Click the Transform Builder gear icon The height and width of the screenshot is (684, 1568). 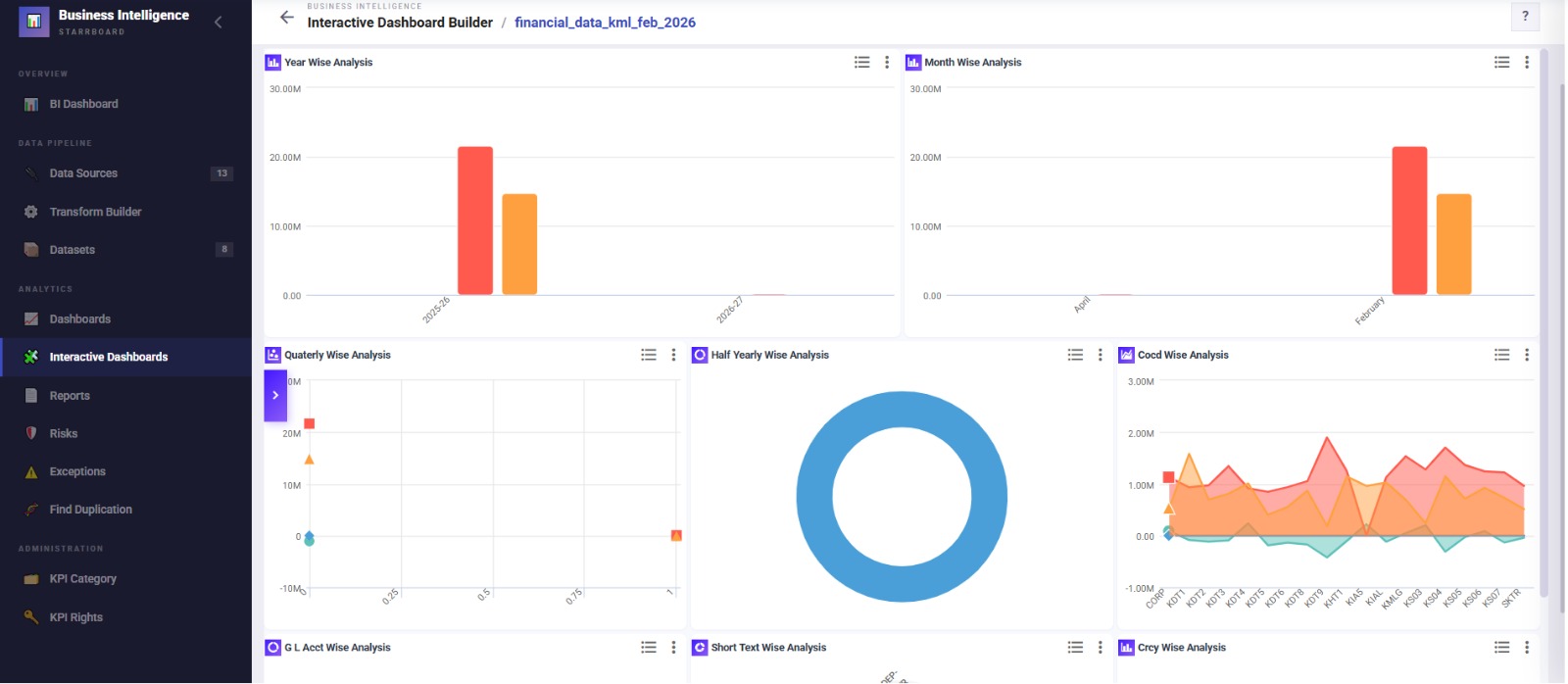pyautogui.click(x=31, y=212)
